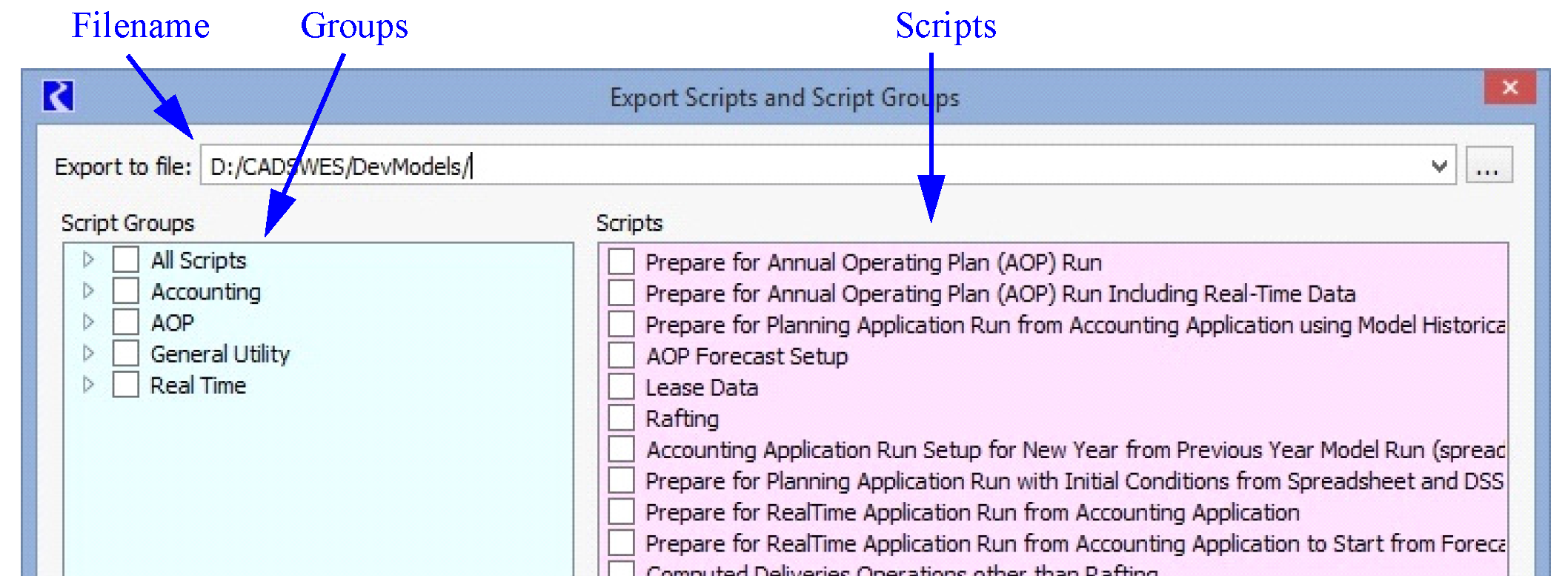The height and width of the screenshot is (576, 1568).
Task: Expand the General Utility group
Action: [x=88, y=354]
